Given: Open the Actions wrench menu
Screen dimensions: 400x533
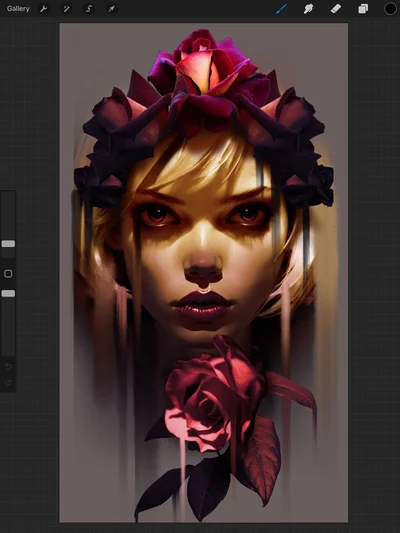Looking at the screenshot, I should coord(44,9).
